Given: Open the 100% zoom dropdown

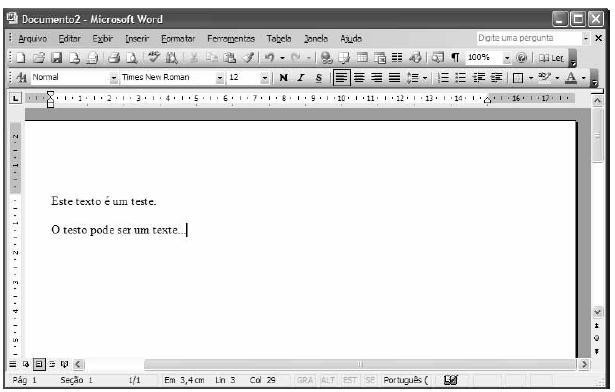Looking at the screenshot, I should (507, 58).
